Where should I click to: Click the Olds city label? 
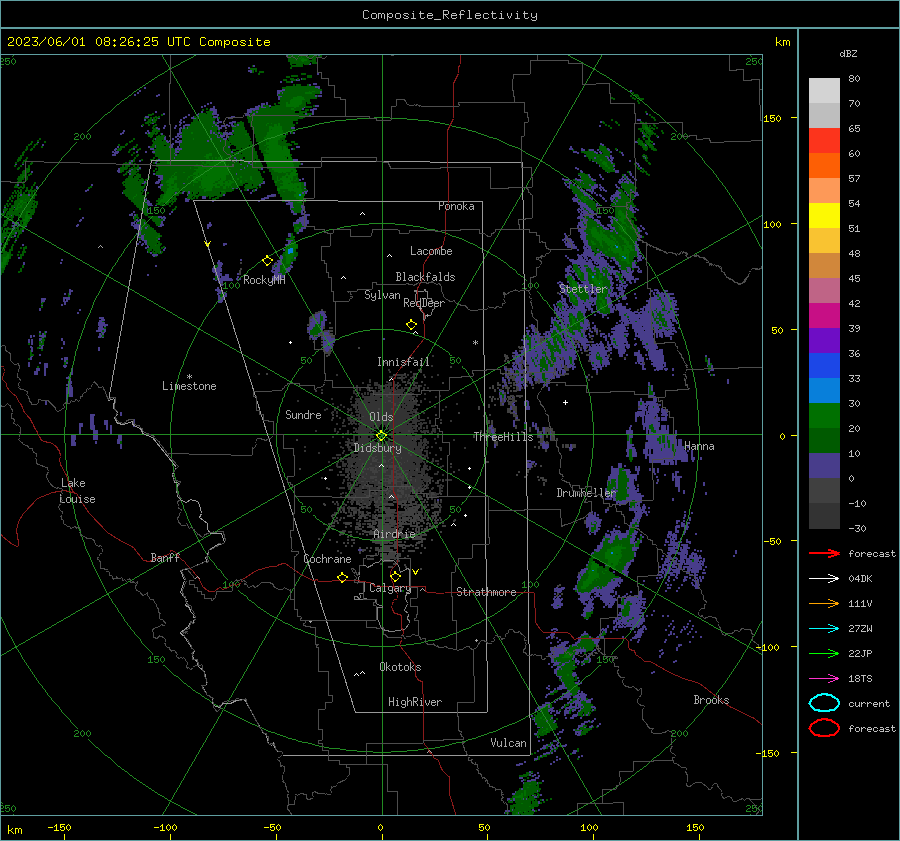[381, 417]
